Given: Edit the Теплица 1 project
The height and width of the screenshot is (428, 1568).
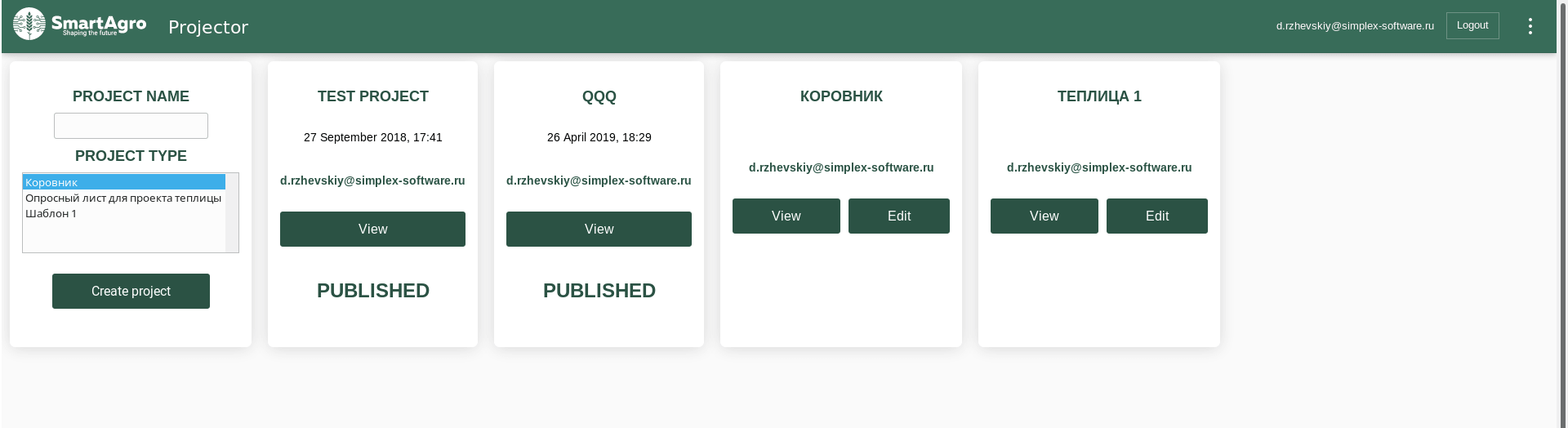Looking at the screenshot, I should [x=1156, y=216].
